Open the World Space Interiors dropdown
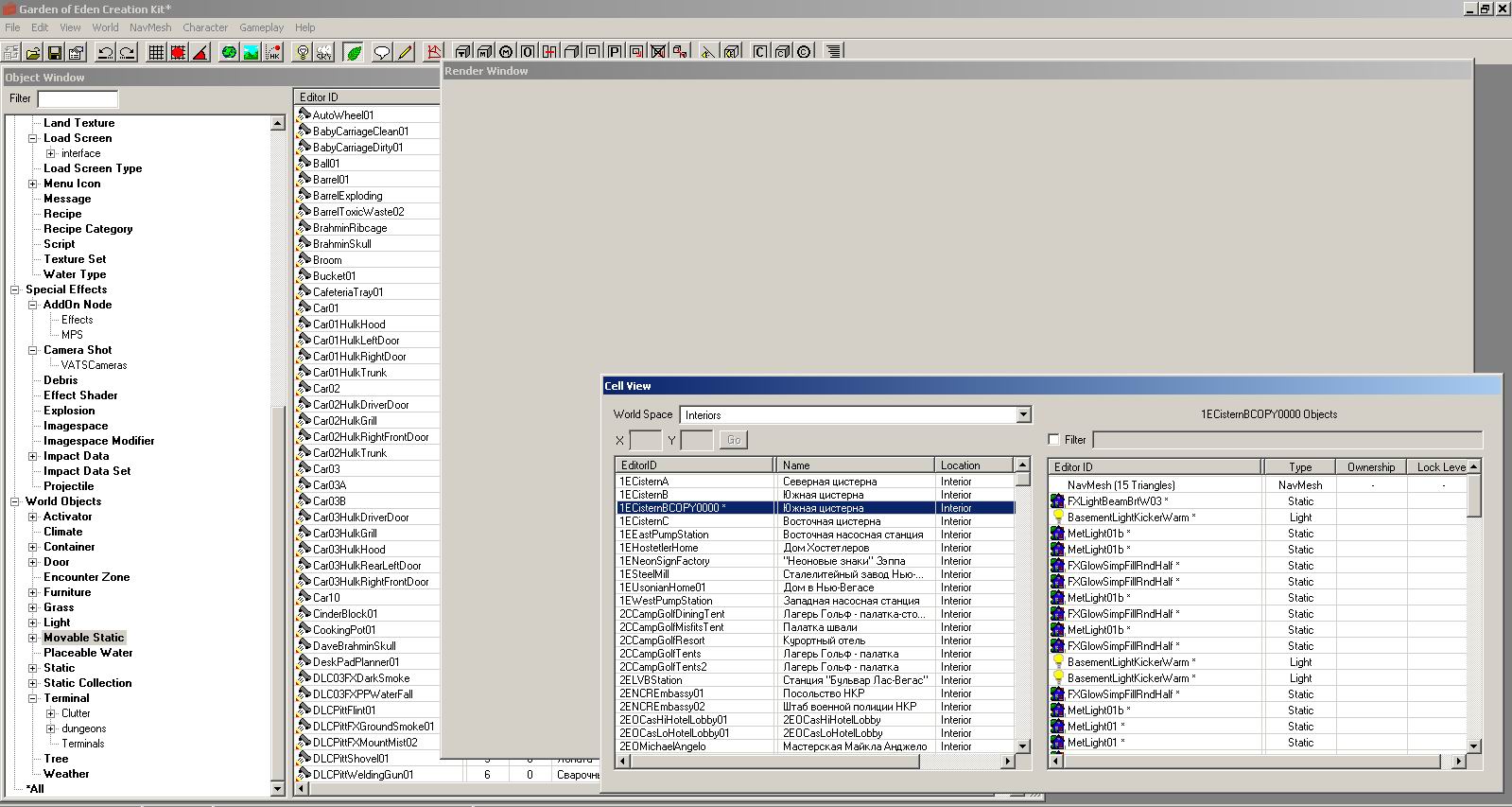The image size is (1512, 807). click(x=1023, y=414)
